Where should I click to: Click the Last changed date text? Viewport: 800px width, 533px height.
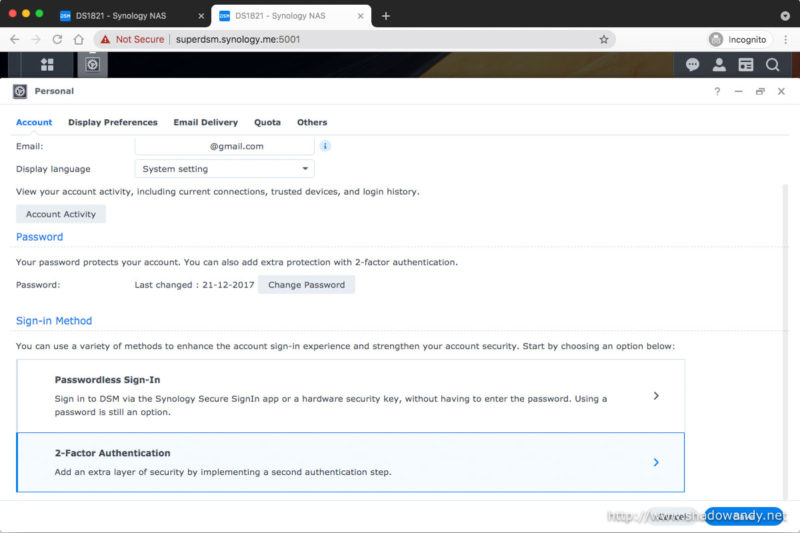point(194,285)
